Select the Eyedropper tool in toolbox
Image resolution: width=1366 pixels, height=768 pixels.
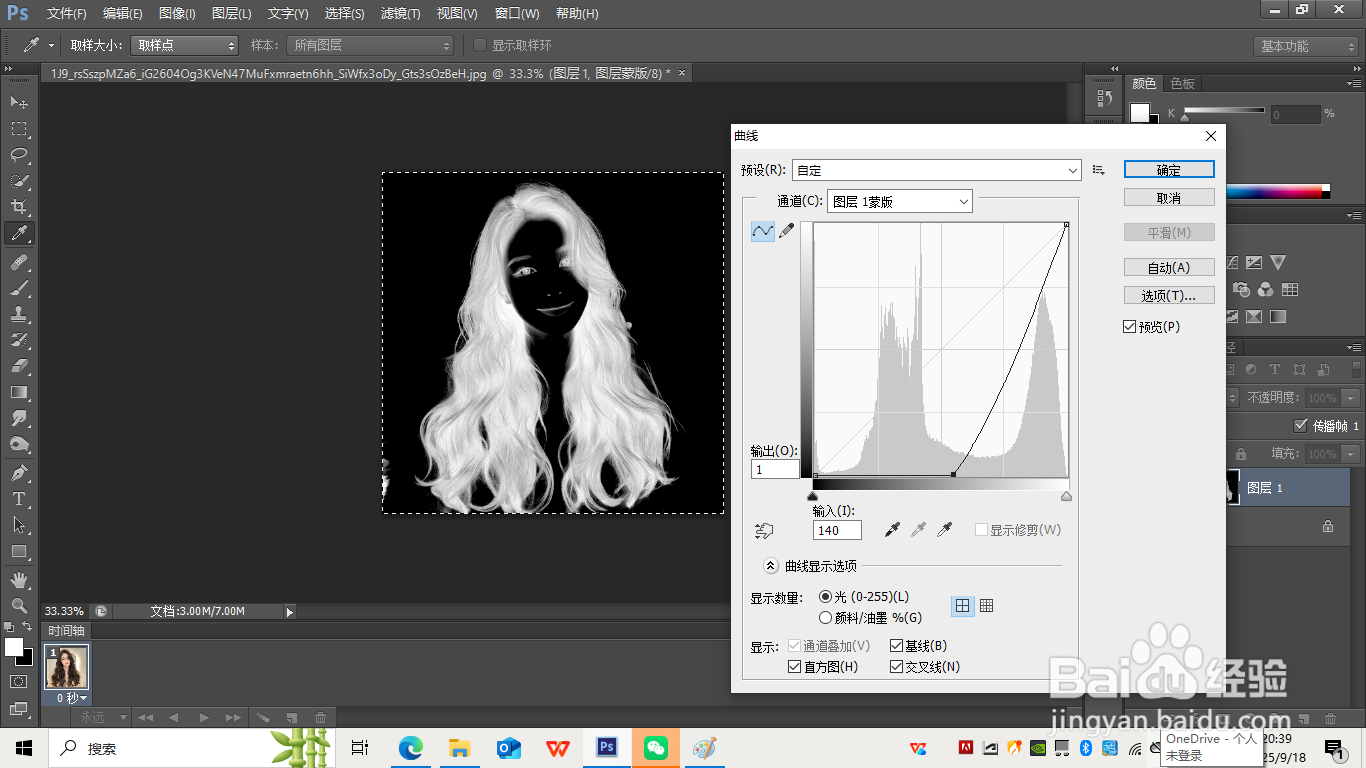coord(19,234)
